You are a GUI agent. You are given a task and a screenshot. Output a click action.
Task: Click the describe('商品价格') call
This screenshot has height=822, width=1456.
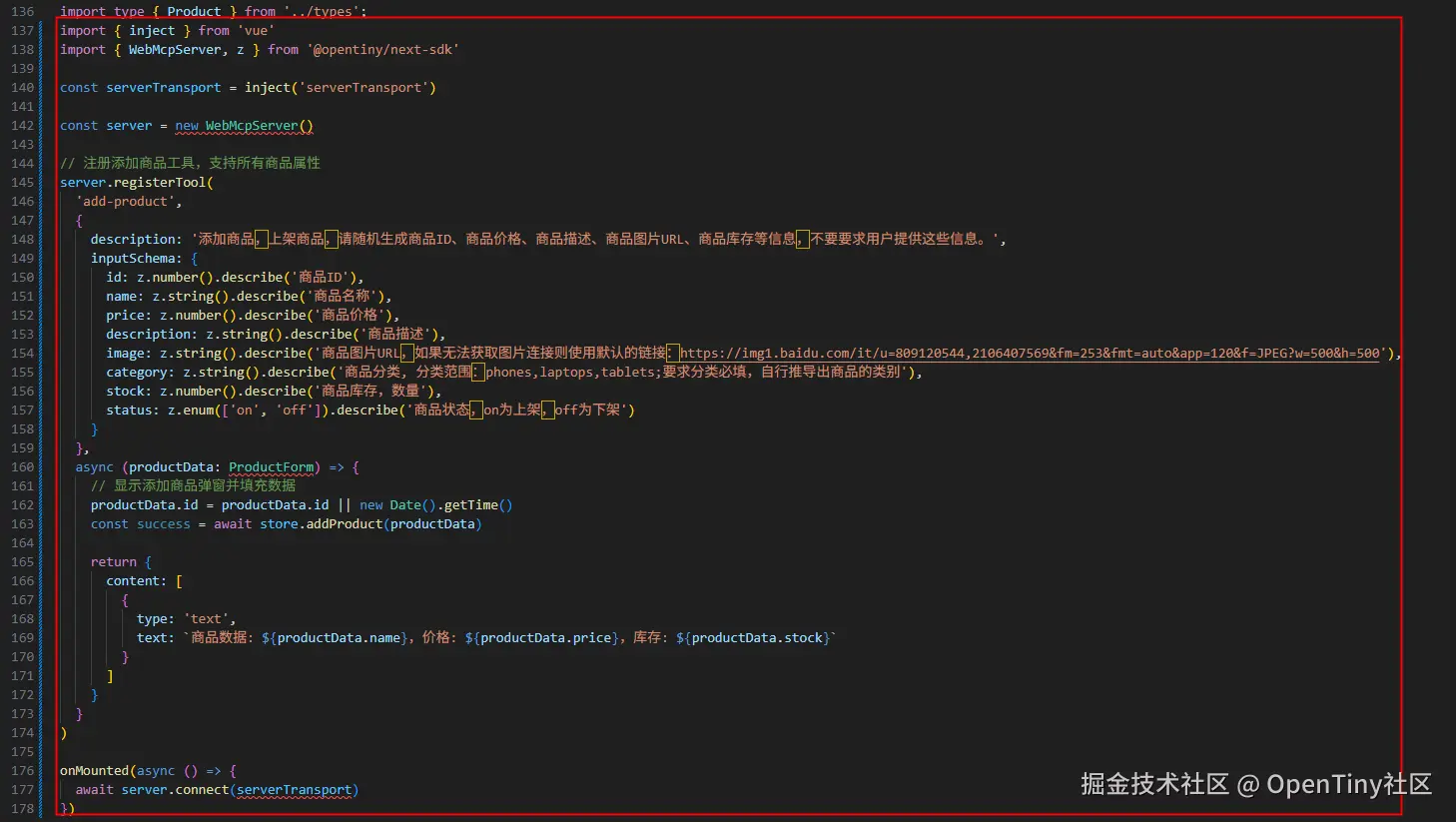click(x=319, y=316)
